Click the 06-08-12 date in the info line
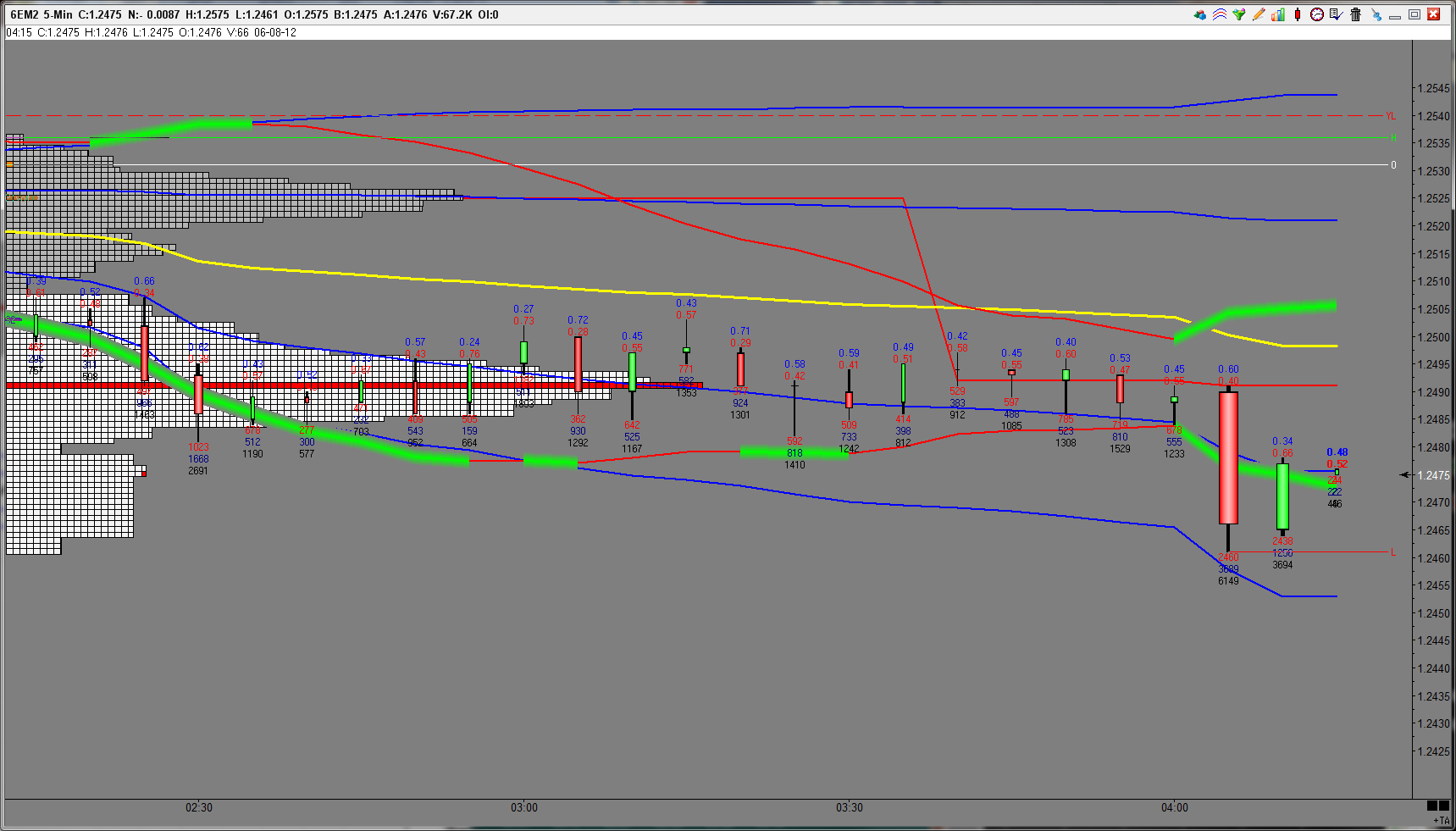The height and width of the screenshot is (831, 1456). point(275,32)
